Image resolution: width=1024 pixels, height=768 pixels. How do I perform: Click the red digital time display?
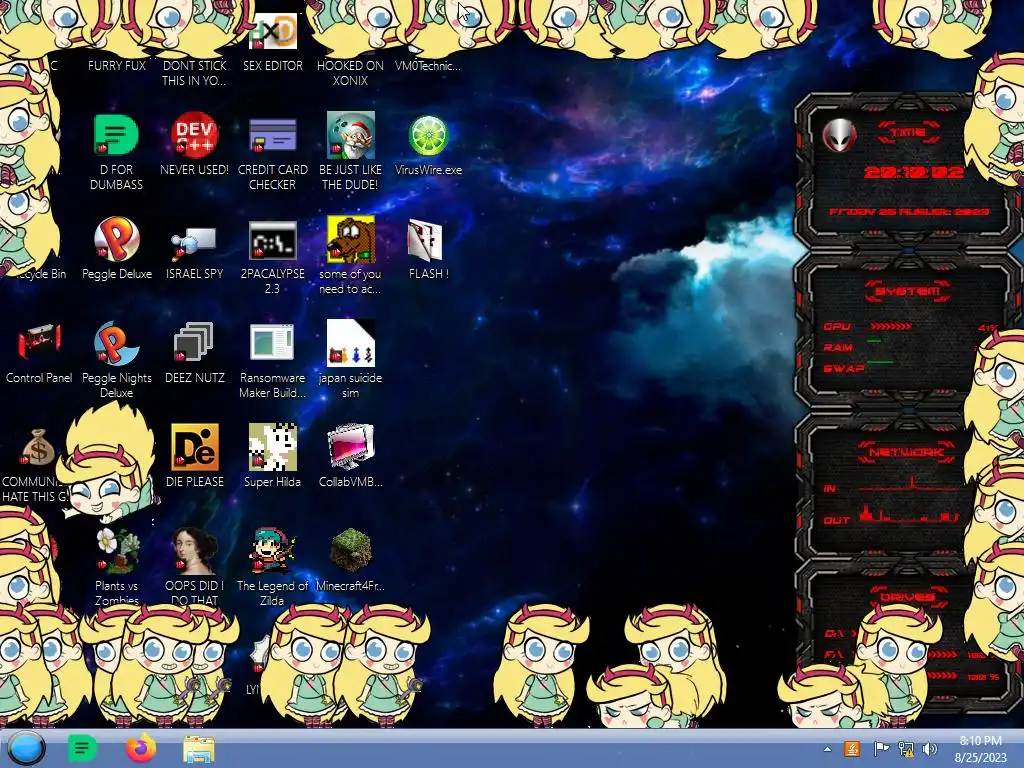tap(914, 172)
